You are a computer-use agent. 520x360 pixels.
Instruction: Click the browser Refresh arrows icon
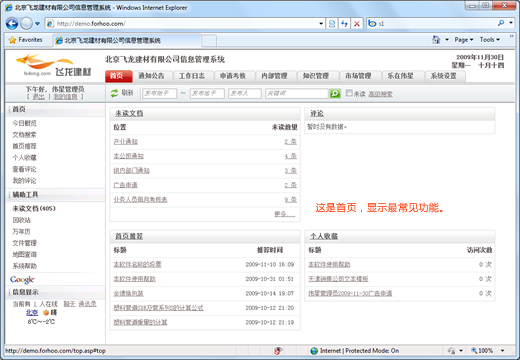coord(344,23)
